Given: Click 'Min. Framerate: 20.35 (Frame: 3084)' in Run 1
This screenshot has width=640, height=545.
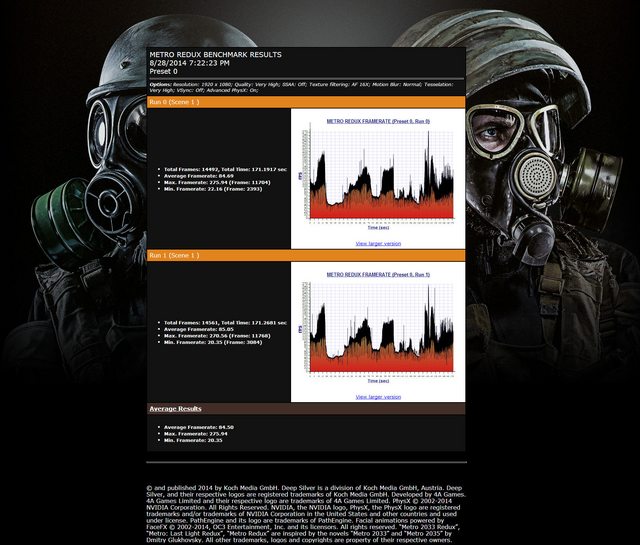Looking at the screenshot, I should pyautogui.click(x=213, y=342).
